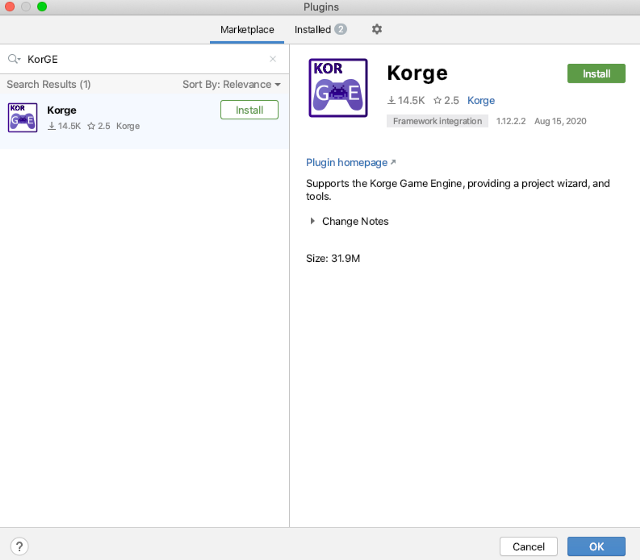Click the Korge icon in search results
The height and width of the screenshot is (560, 640).
click(22, 118)
